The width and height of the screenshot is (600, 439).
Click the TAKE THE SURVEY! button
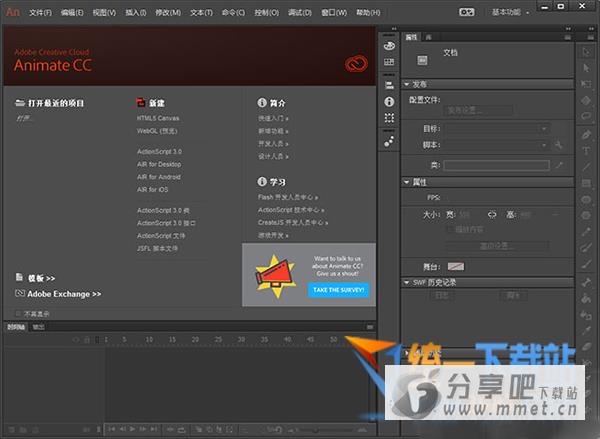[x=338, y=290]
